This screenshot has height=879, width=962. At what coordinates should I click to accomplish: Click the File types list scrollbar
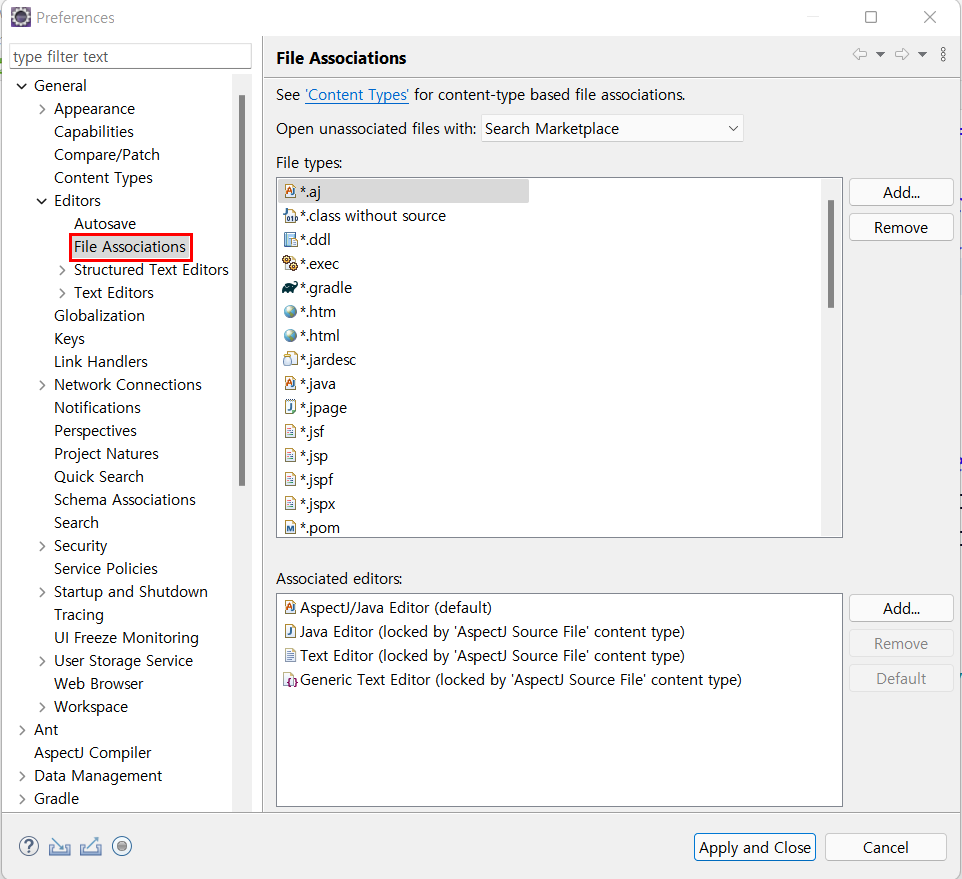coord(831,253)
